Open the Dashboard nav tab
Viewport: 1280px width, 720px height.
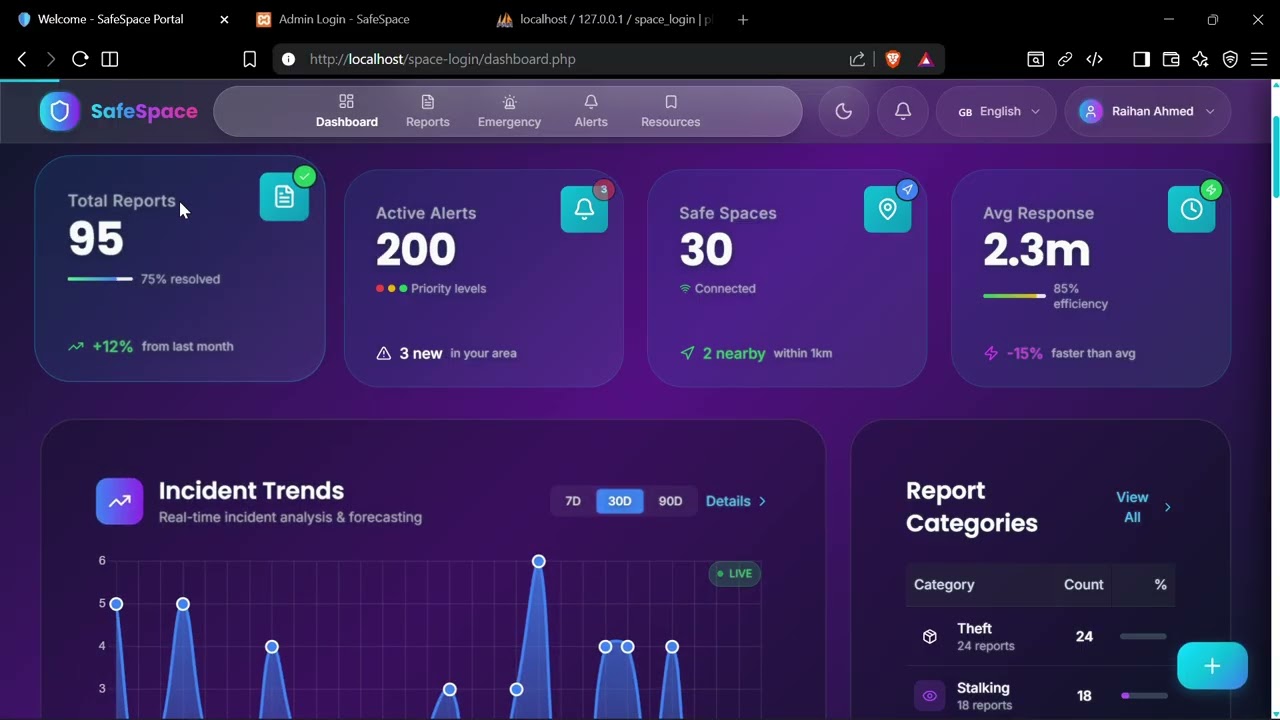[347, 111]
